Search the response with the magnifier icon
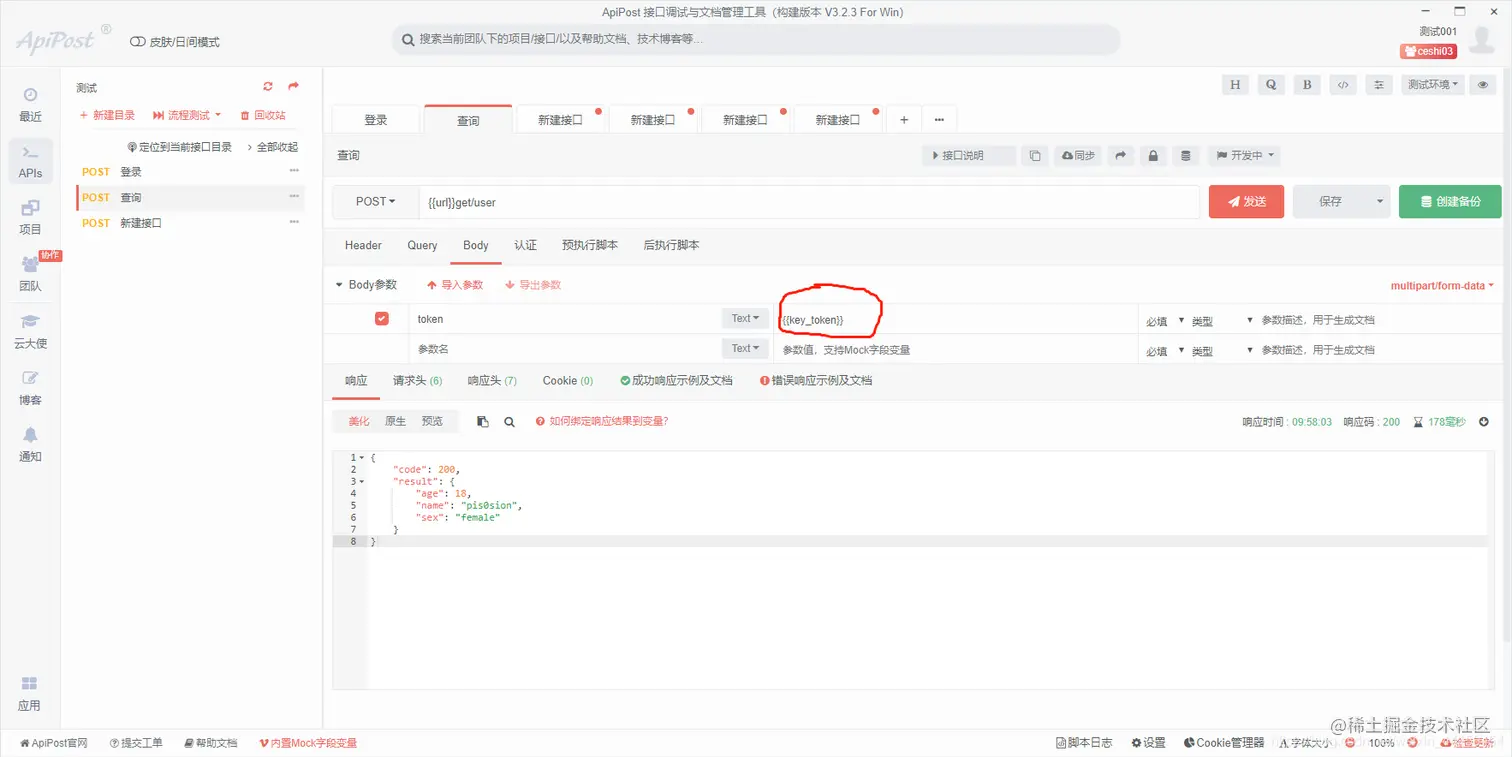1512x757 pixels. 509,422
